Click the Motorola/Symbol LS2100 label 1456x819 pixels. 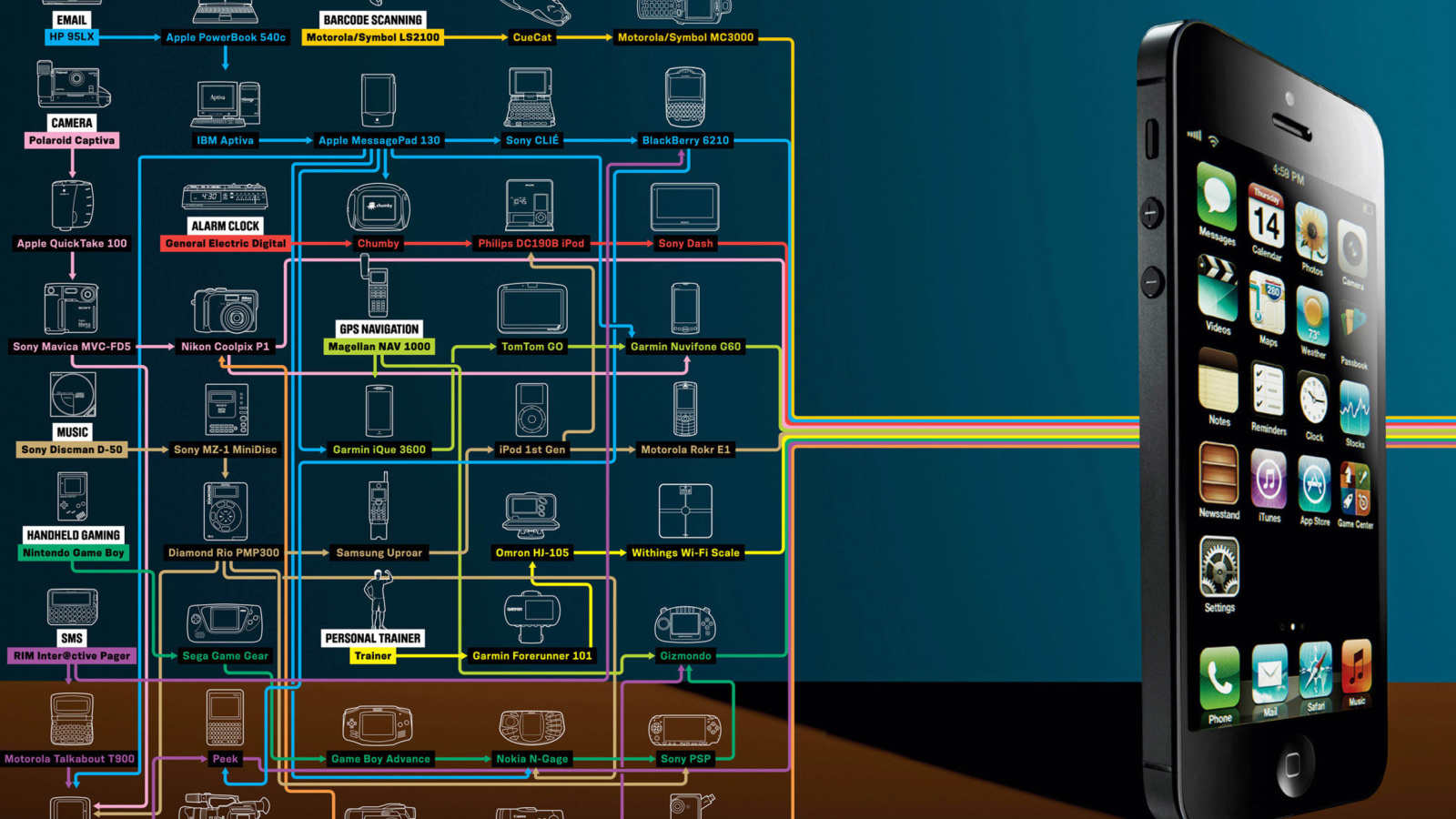click(x=373, y=37)
